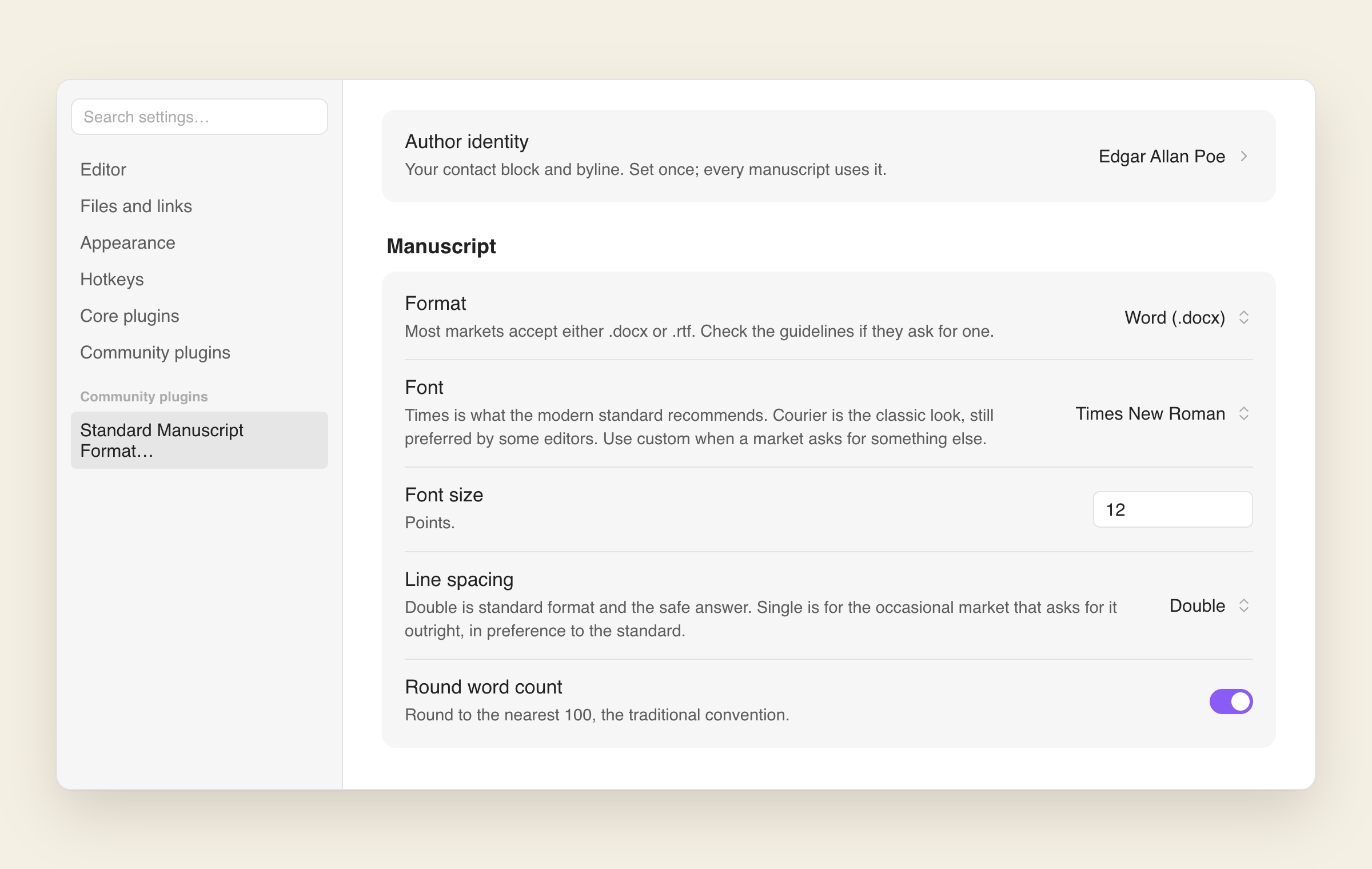Select Standard Manuscript Format plugin tab
This screenshot has width=1372, height=869.
click(199, 440)
